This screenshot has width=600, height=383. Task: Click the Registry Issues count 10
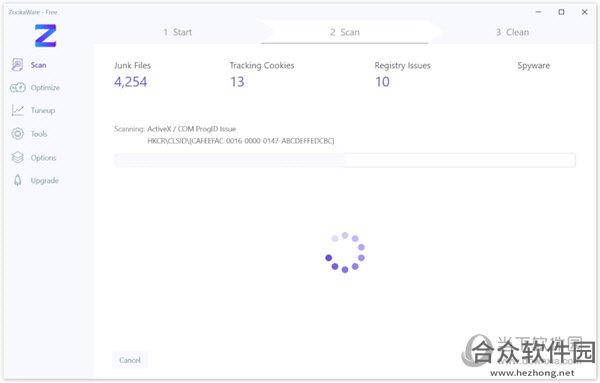click(x=382, y=81)
